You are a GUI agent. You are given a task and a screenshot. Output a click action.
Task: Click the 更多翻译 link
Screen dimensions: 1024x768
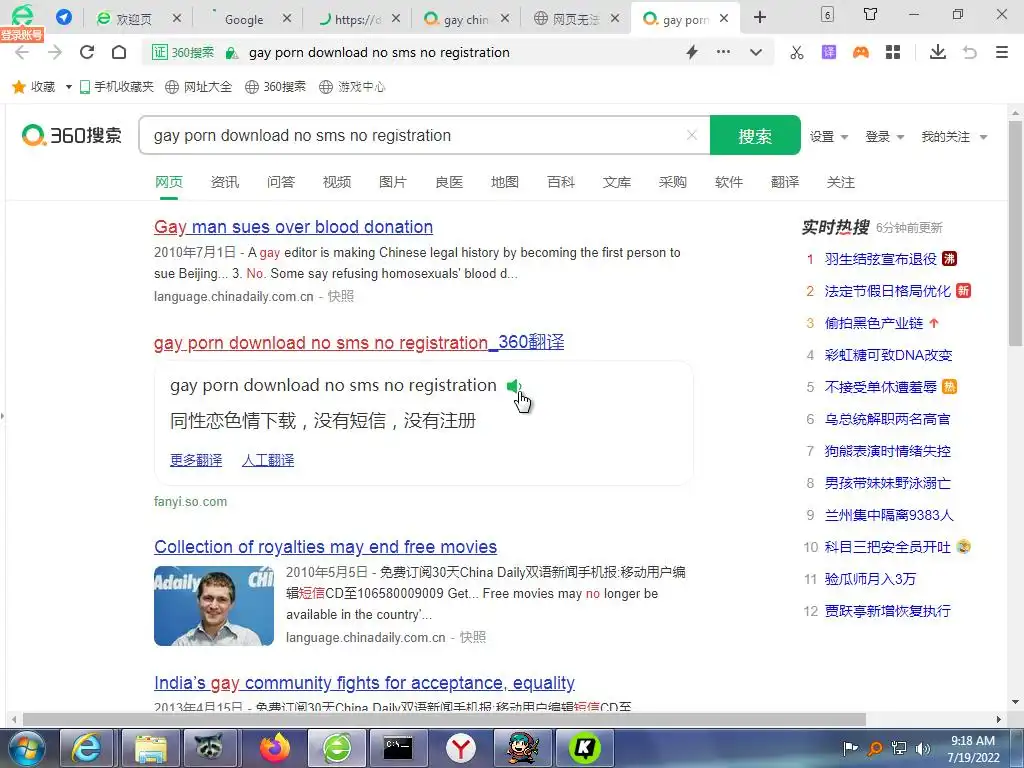pyautogui.click(x=196, y=460)
